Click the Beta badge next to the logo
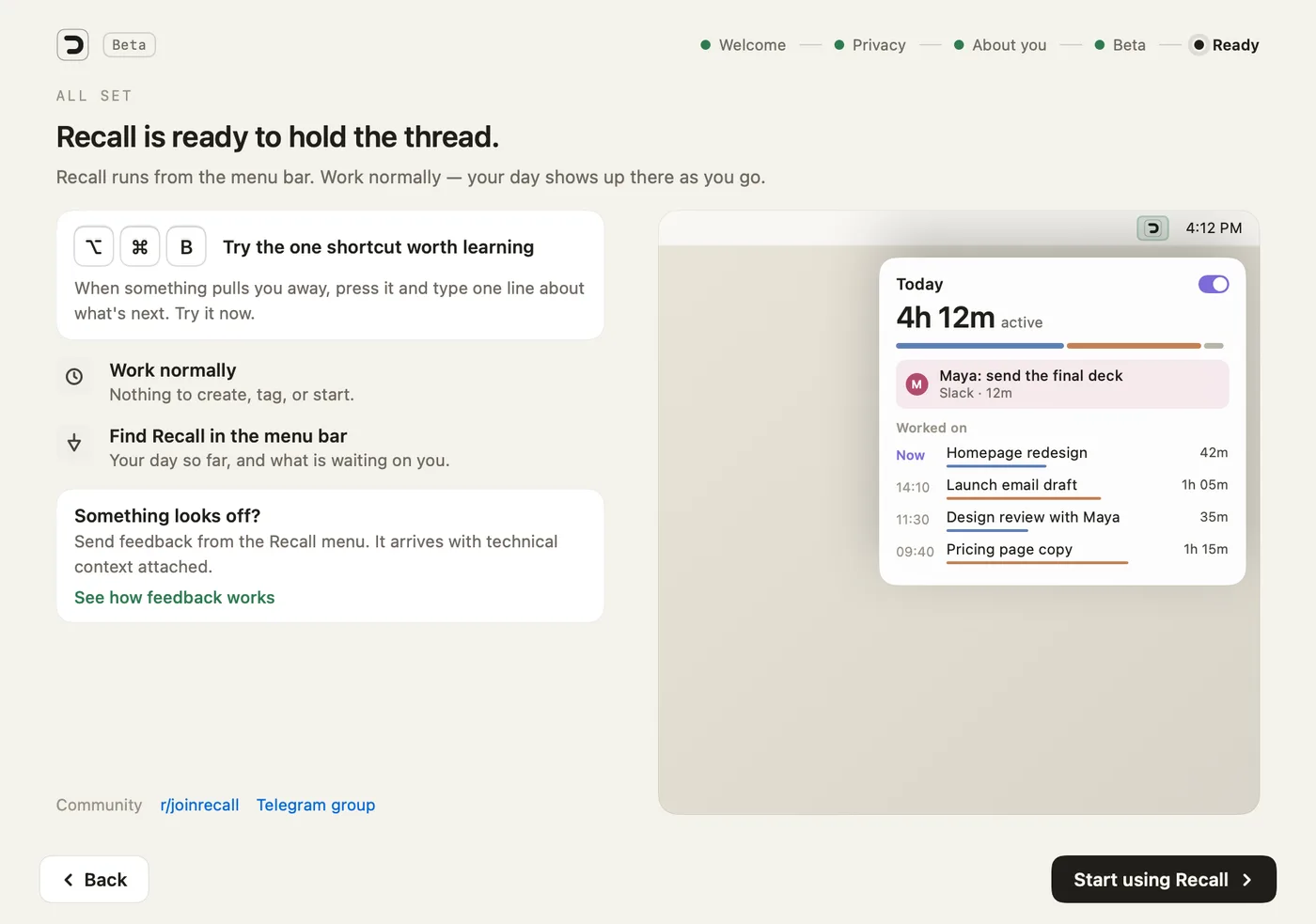1316x924 pixels. (129, 45)
